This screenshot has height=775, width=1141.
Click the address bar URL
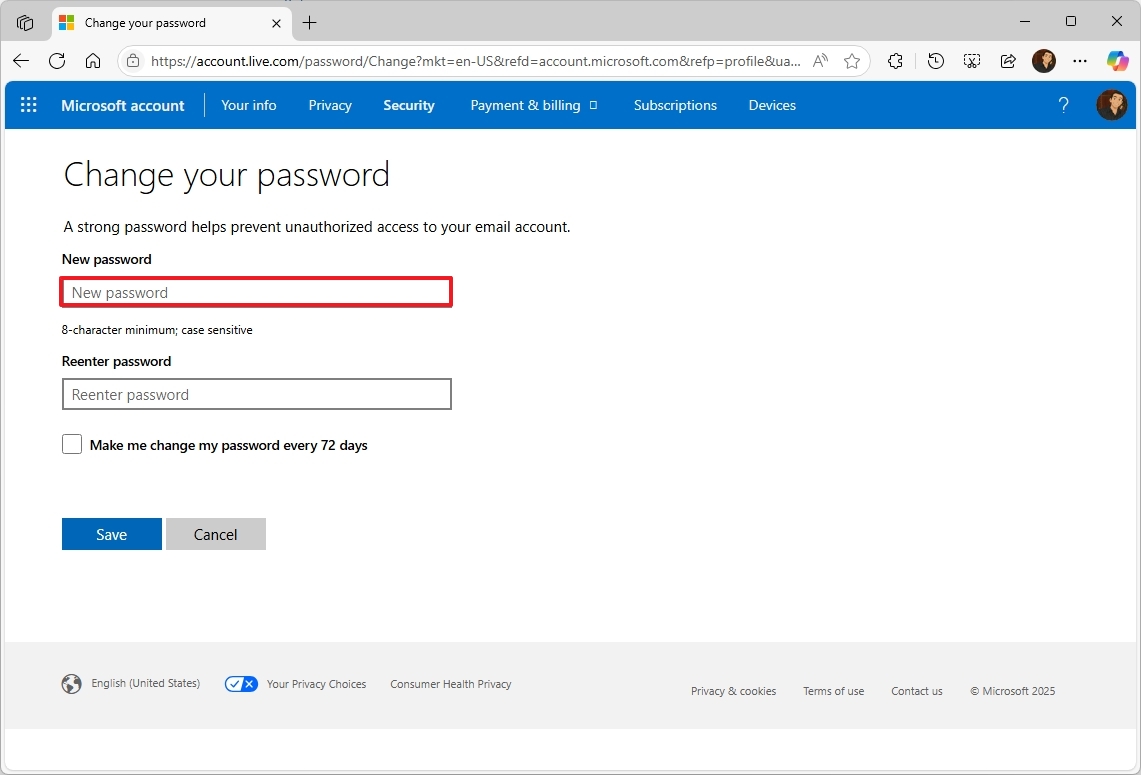tap(475, 61)
